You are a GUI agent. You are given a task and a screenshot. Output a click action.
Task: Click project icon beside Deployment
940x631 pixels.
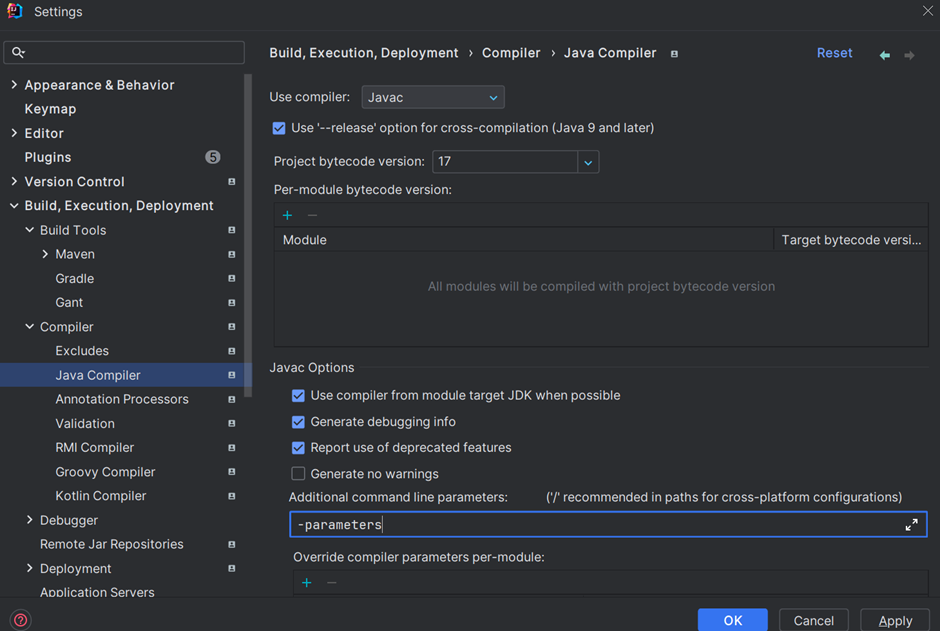[x=231, y=569]
